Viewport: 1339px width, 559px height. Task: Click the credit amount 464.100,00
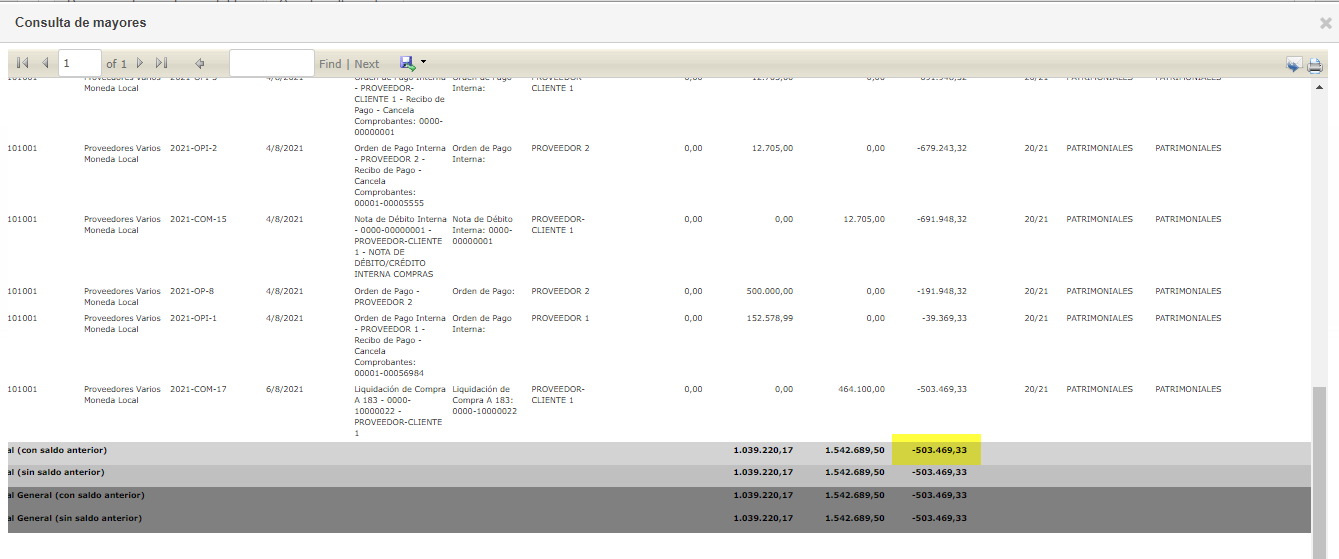[x=861, y=389]
